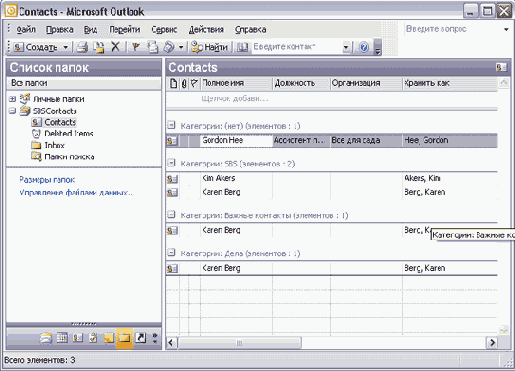The image size is (515, 371).
Task: Open the Действия menu
Action: (206, 30)
